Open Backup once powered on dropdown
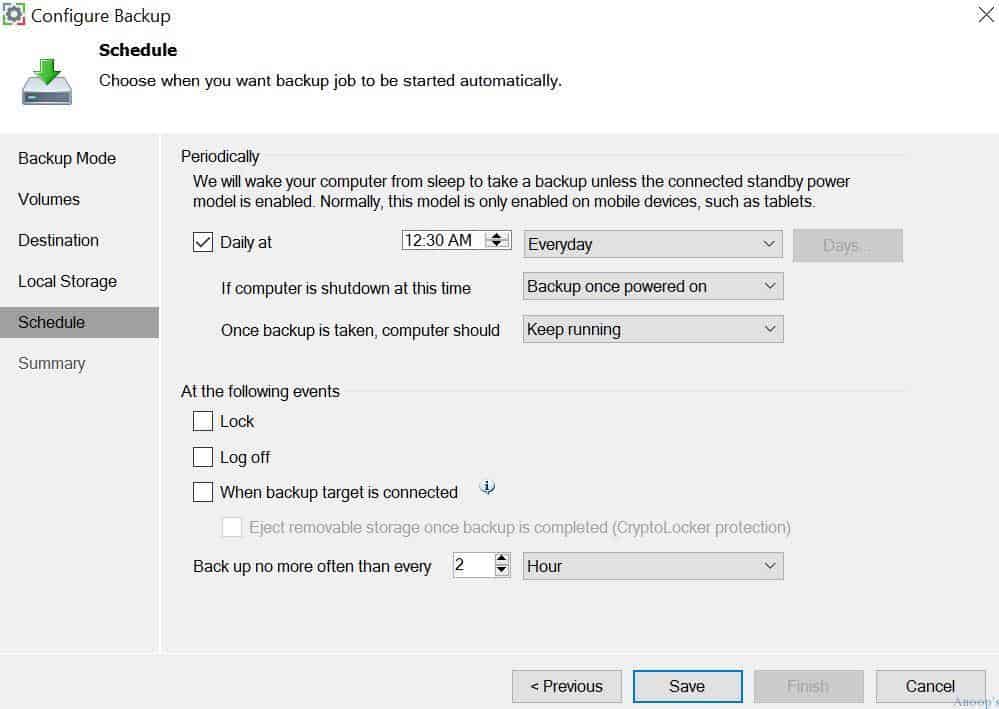 (x=653, y=287)
